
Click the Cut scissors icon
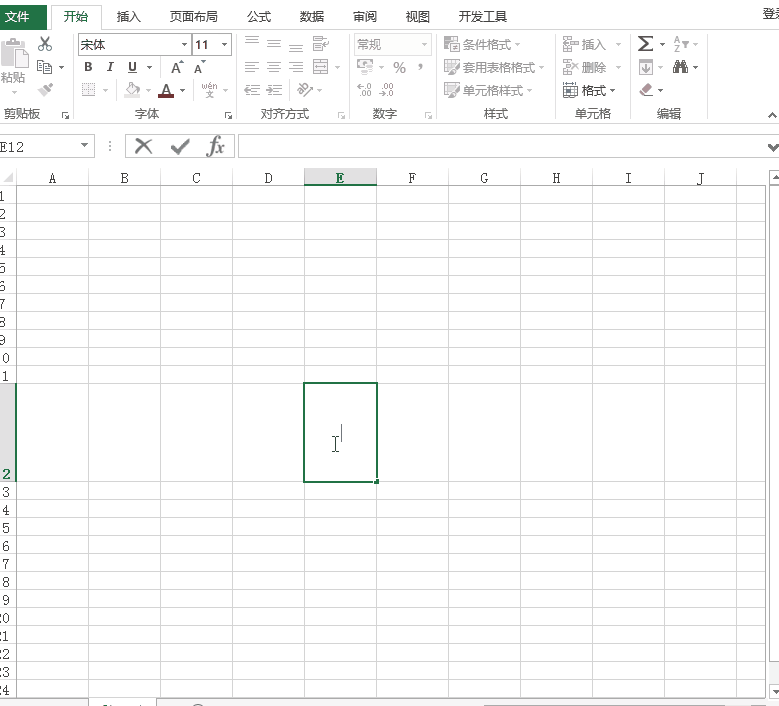click(45, 44)
